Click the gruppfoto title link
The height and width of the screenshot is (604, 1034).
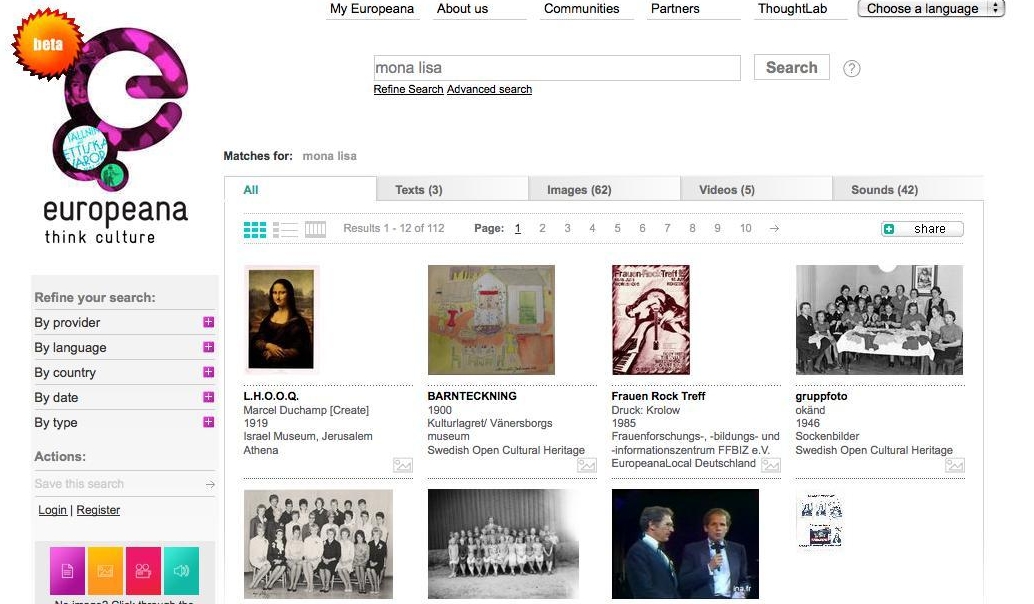point(821,396)
